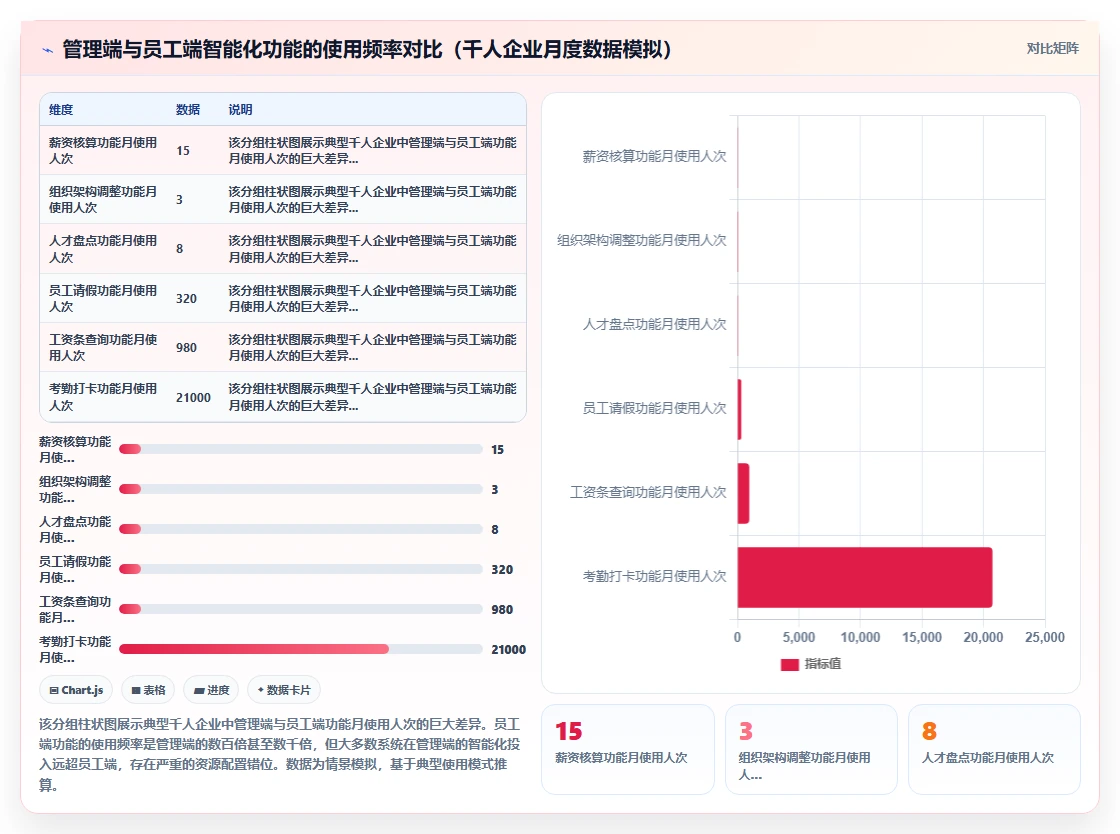Screen dimensions: 1120x834
Task: Click the summary paragraph below the tags
Action: (x=279, y=755)
